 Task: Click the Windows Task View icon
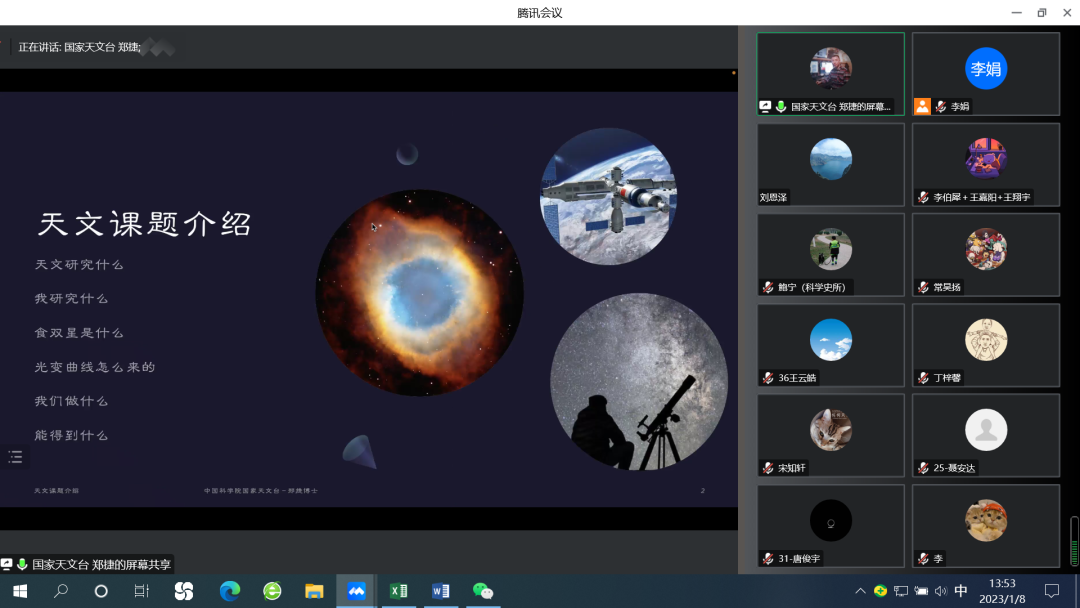[142, 591]
